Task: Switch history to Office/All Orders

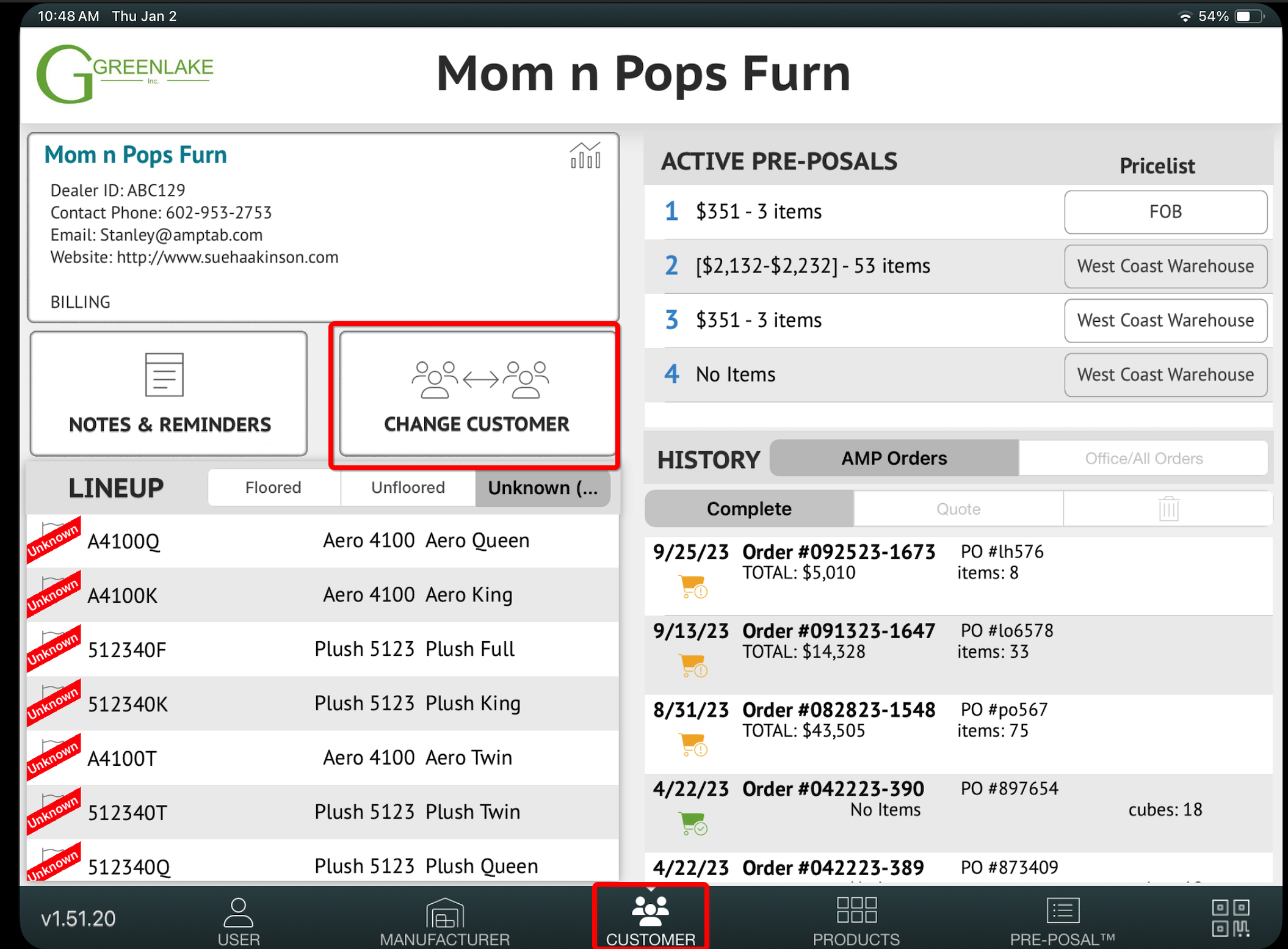Action: click(1143, 458)
